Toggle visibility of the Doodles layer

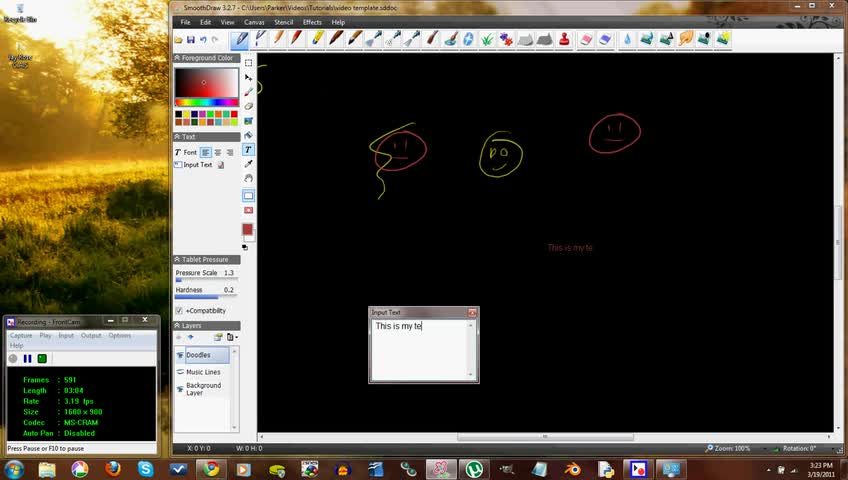[x=180, y=355]
